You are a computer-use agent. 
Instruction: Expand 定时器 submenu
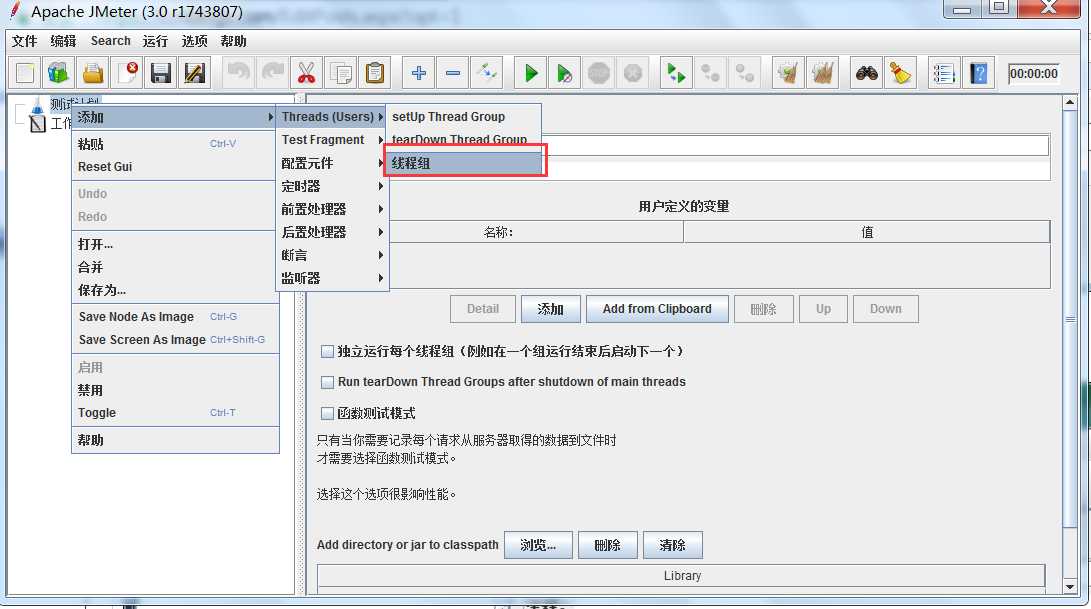tap(332, 186)
